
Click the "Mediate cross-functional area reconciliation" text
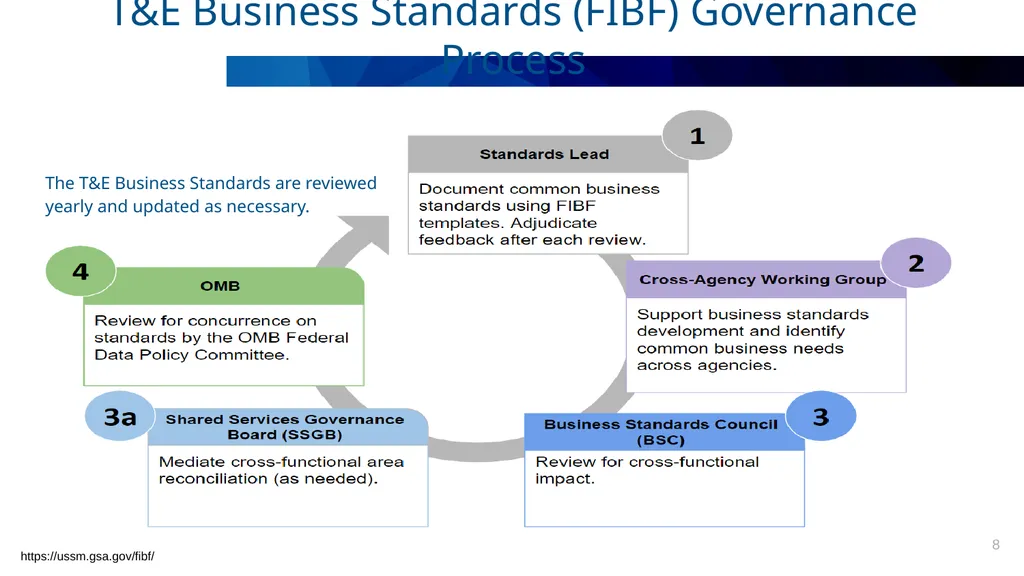[281, 470]
